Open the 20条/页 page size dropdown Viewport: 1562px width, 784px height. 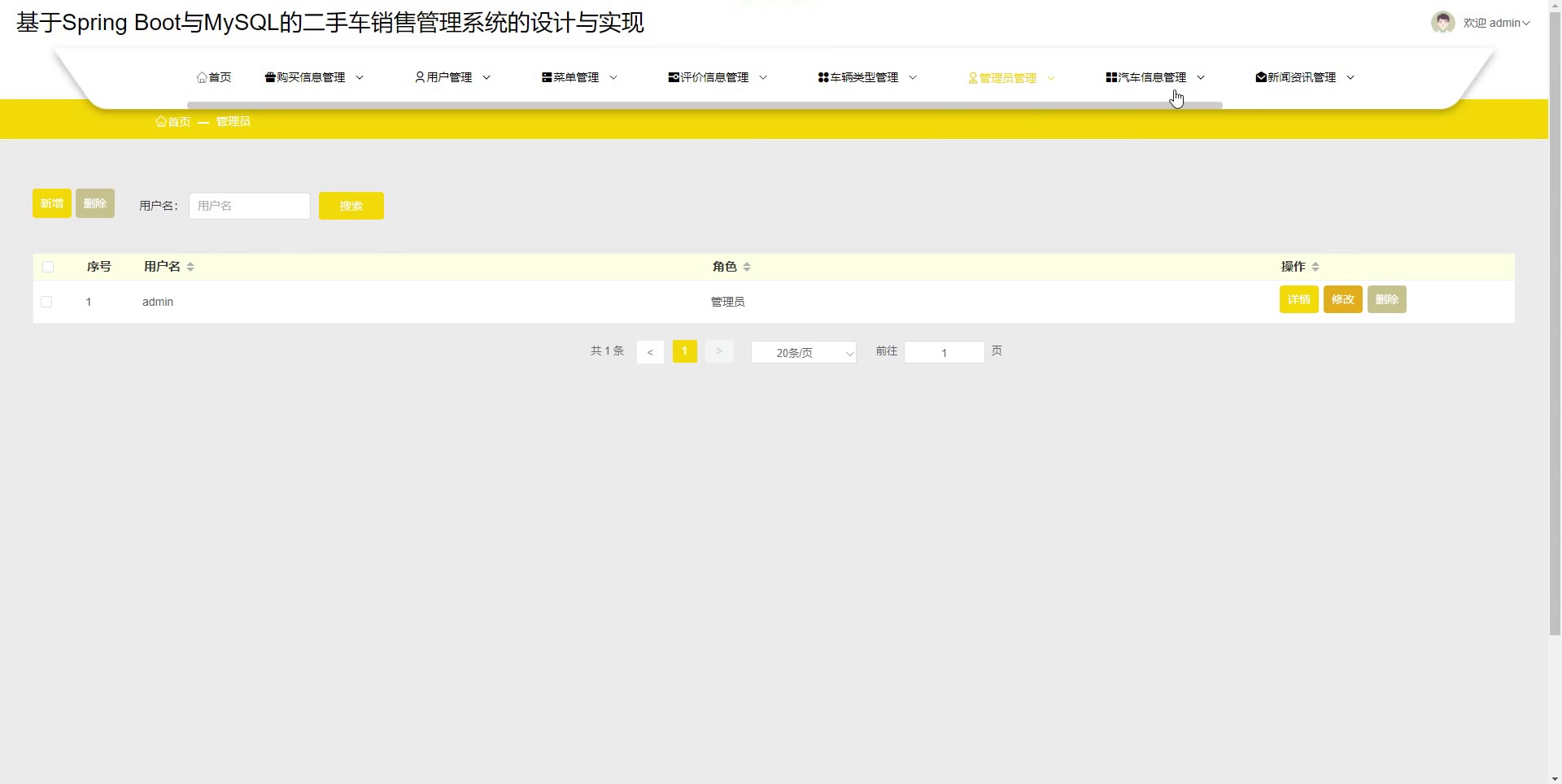pos(803,352)
